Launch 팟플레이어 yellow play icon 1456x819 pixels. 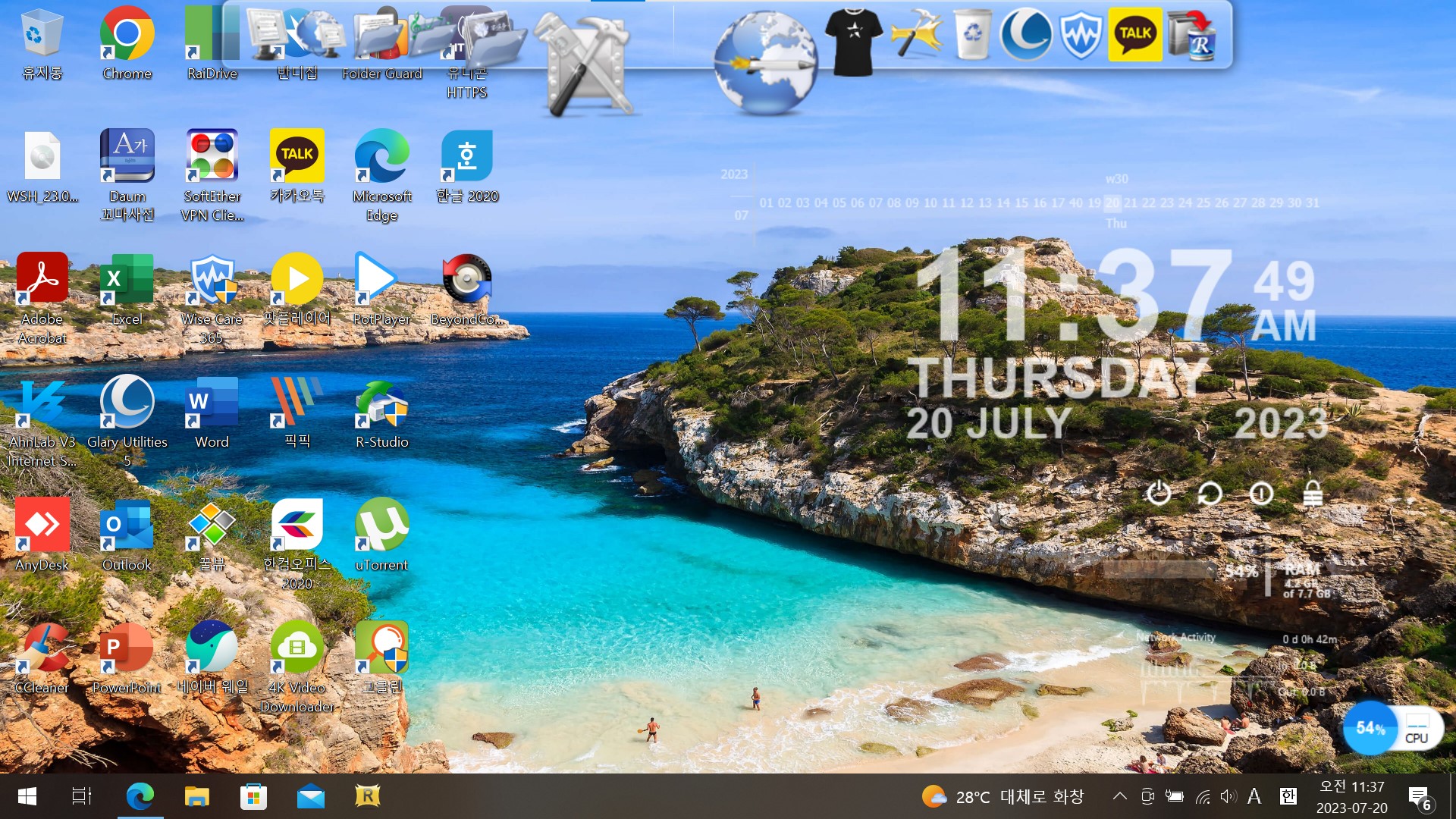tap(297, 288)
